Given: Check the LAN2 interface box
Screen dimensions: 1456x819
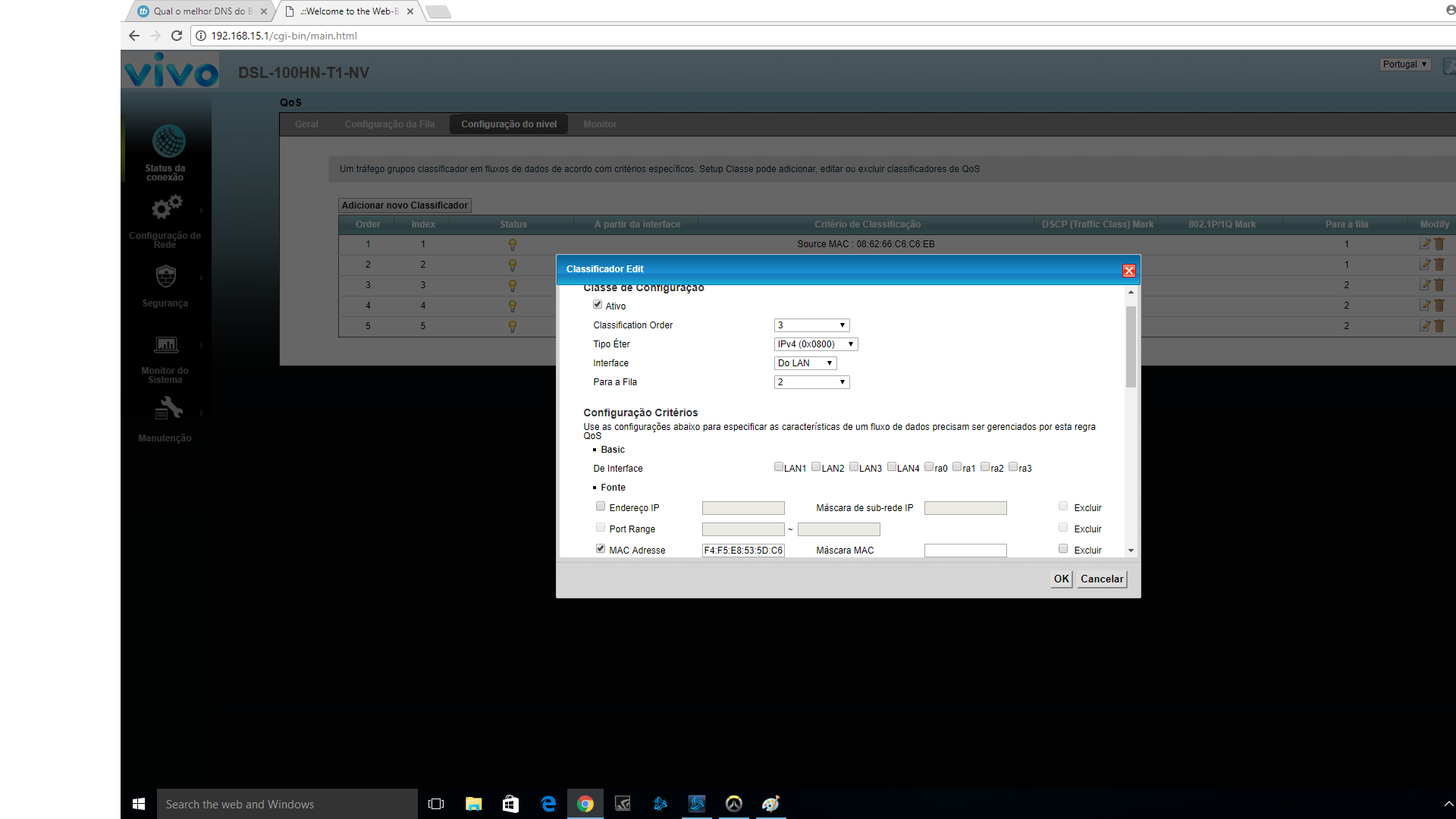Looking at the screenshot, I should tap(816, 467).
